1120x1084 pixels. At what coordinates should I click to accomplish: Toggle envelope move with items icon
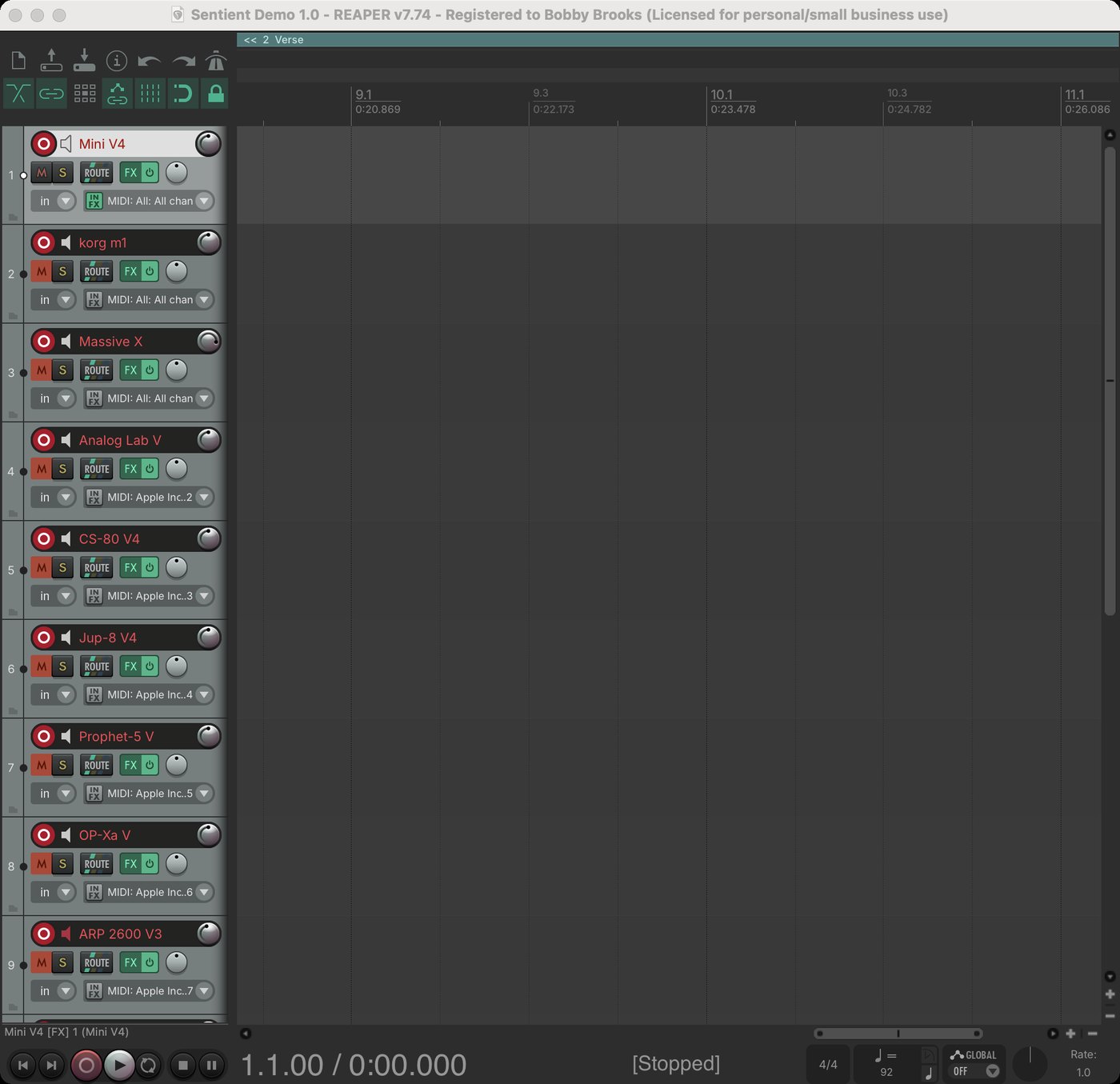(117, 94)
